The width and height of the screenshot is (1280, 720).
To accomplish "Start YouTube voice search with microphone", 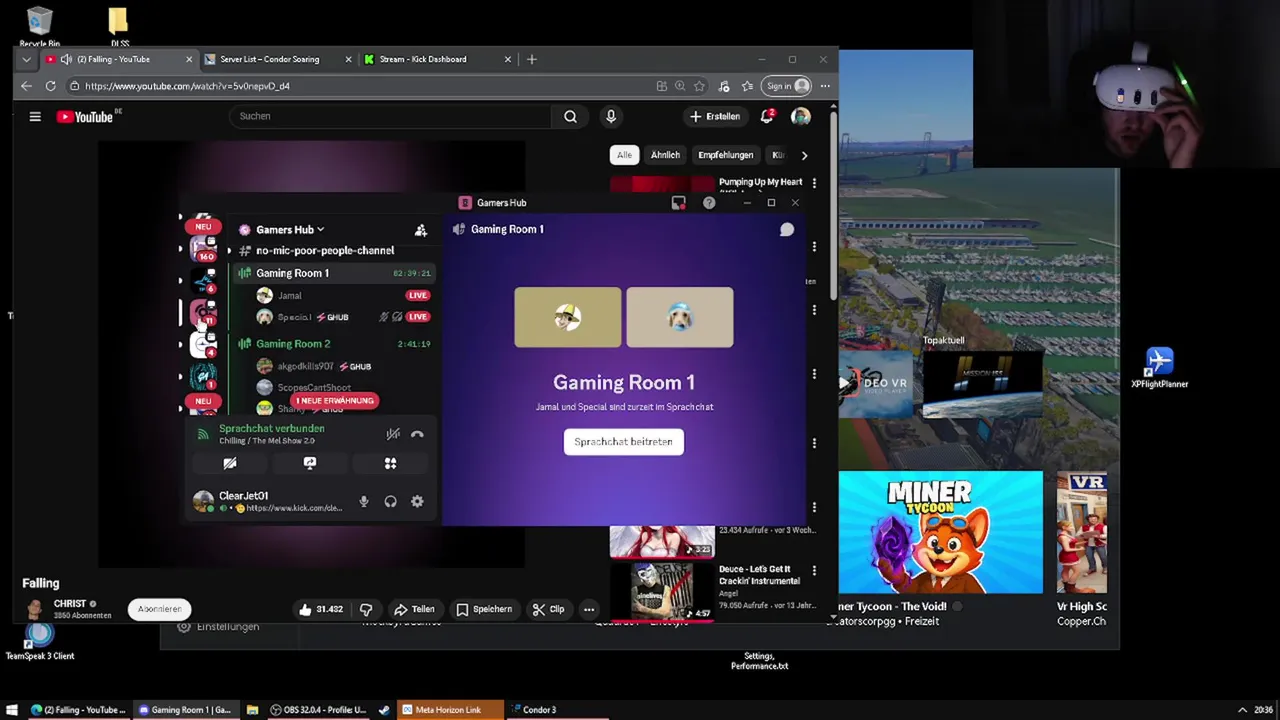I will (x=611, y=116).
